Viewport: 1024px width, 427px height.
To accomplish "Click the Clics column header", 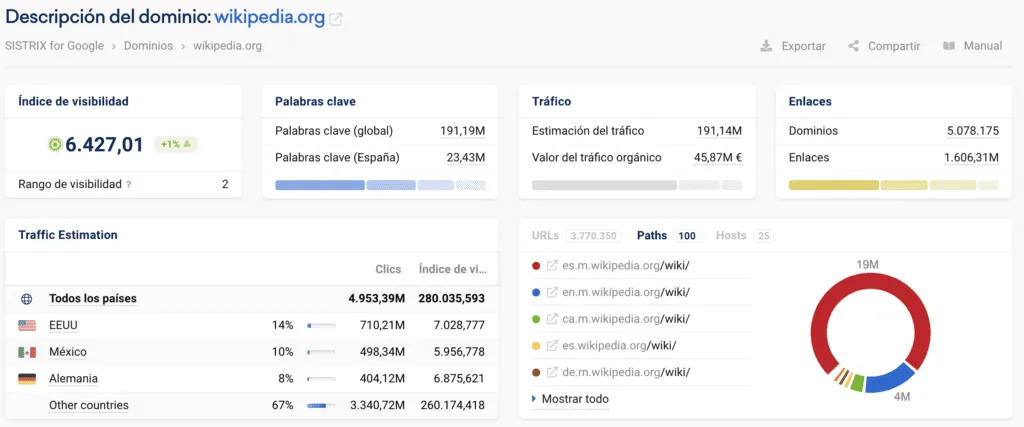I will pos(388,269).
